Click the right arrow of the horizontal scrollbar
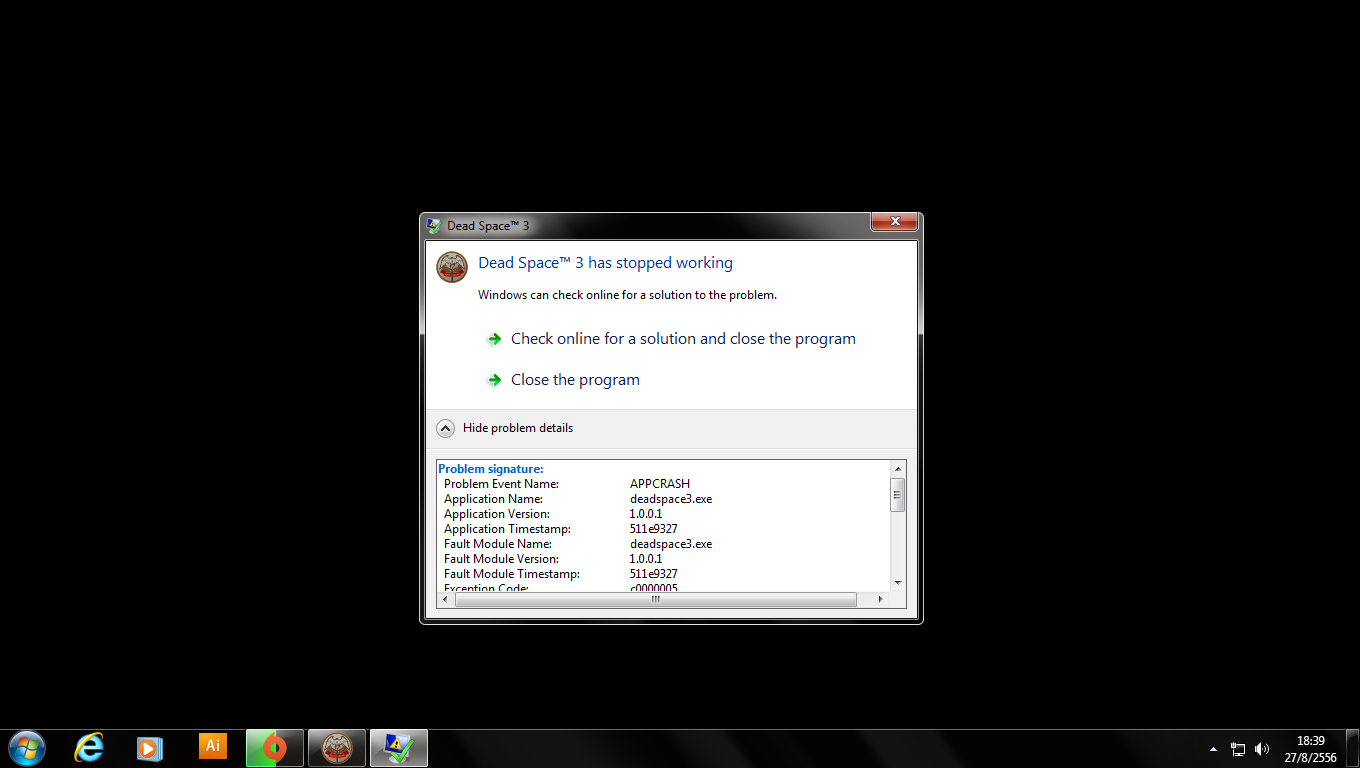Screen dimensions: 1360x768 pos(880,599)
